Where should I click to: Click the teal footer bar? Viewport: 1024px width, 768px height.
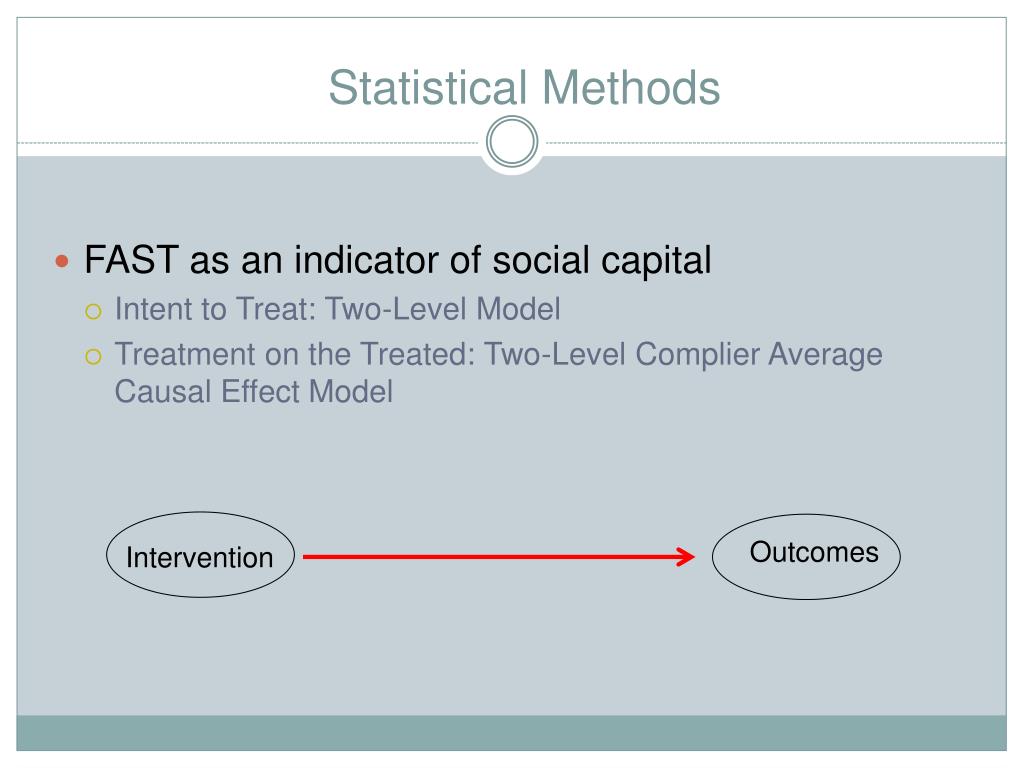(x=512, y=733)
